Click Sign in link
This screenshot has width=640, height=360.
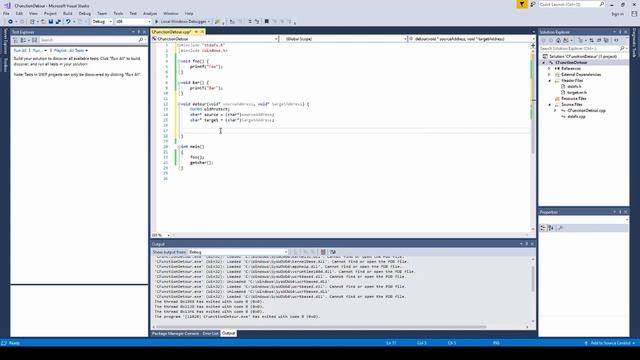(x=617, y=14)
